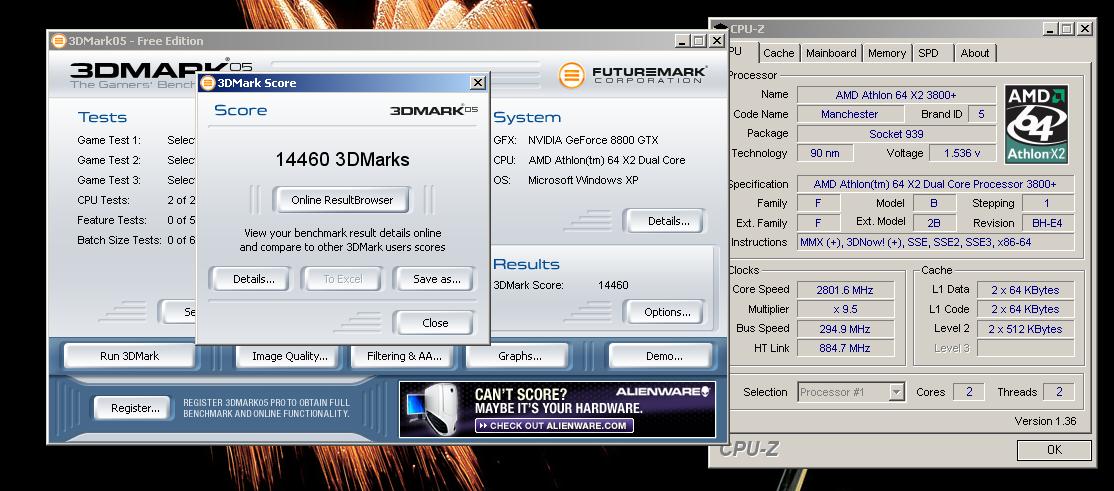Close the 3DMark Score dialog with X

[477, 83]
